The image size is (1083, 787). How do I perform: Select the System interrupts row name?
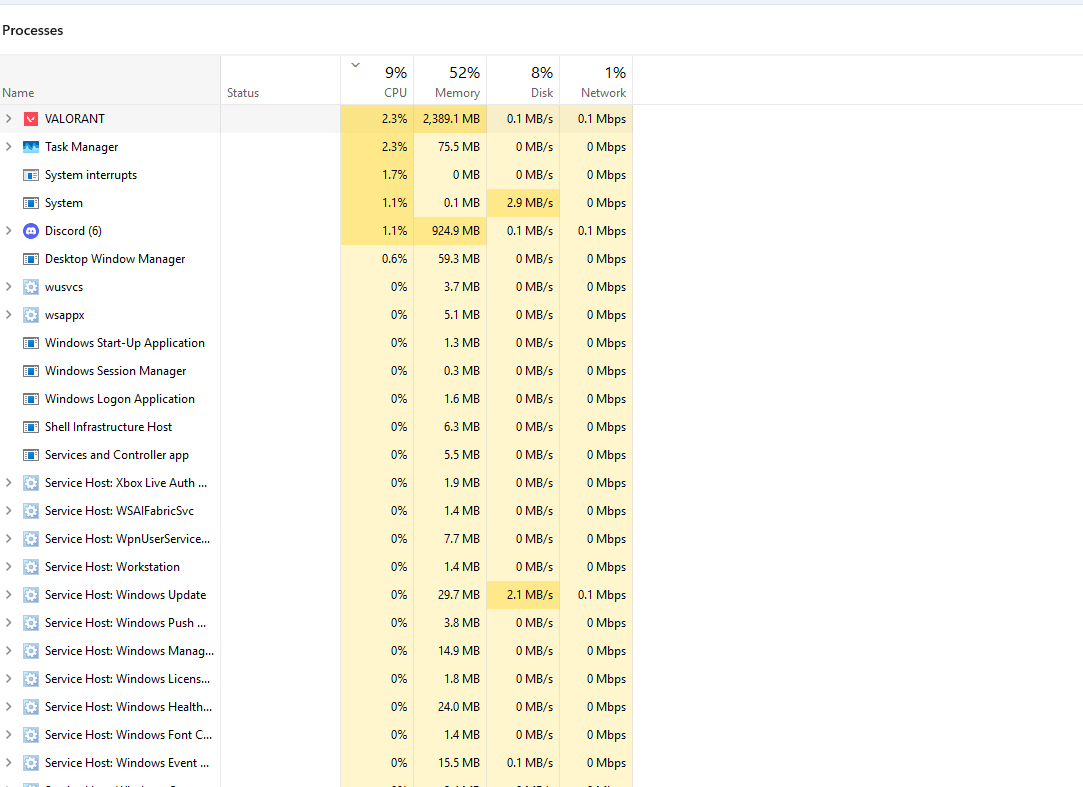(90, 175)
